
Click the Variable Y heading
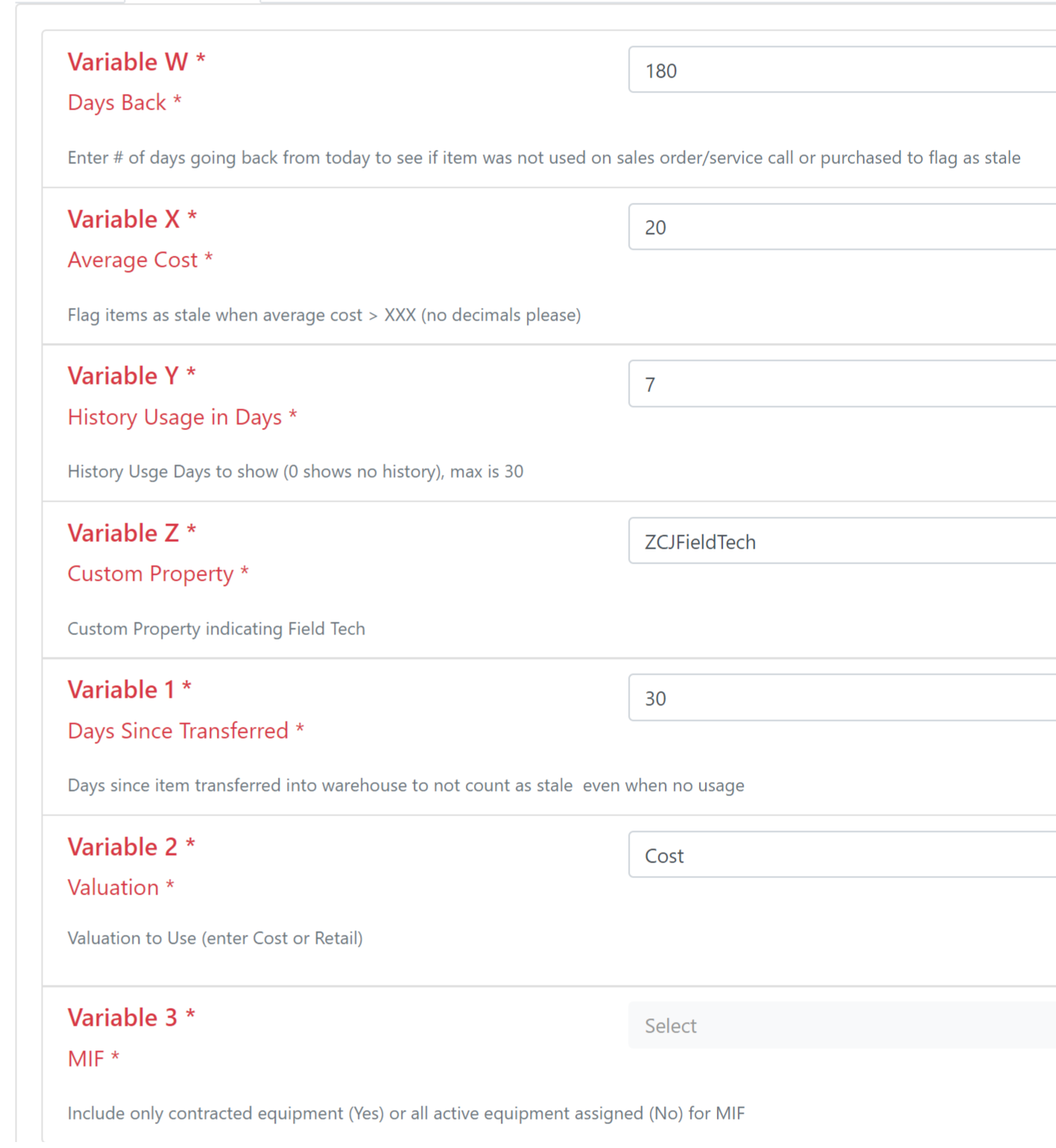tap(132, 376)
